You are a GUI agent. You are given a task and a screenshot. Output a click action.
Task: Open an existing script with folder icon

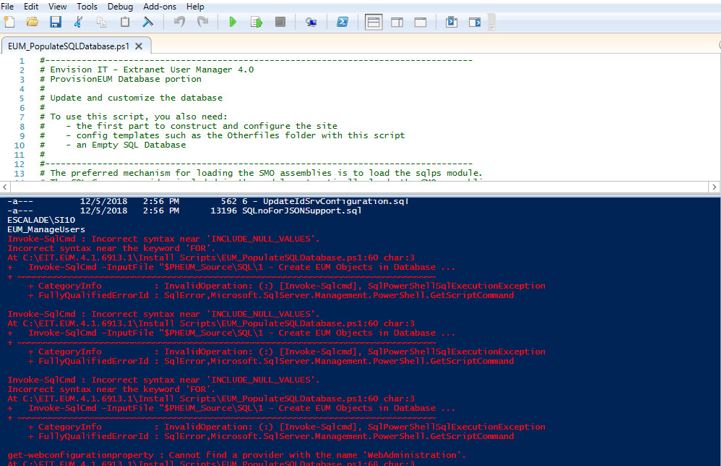pyautogui.click(x=32, y=22)
